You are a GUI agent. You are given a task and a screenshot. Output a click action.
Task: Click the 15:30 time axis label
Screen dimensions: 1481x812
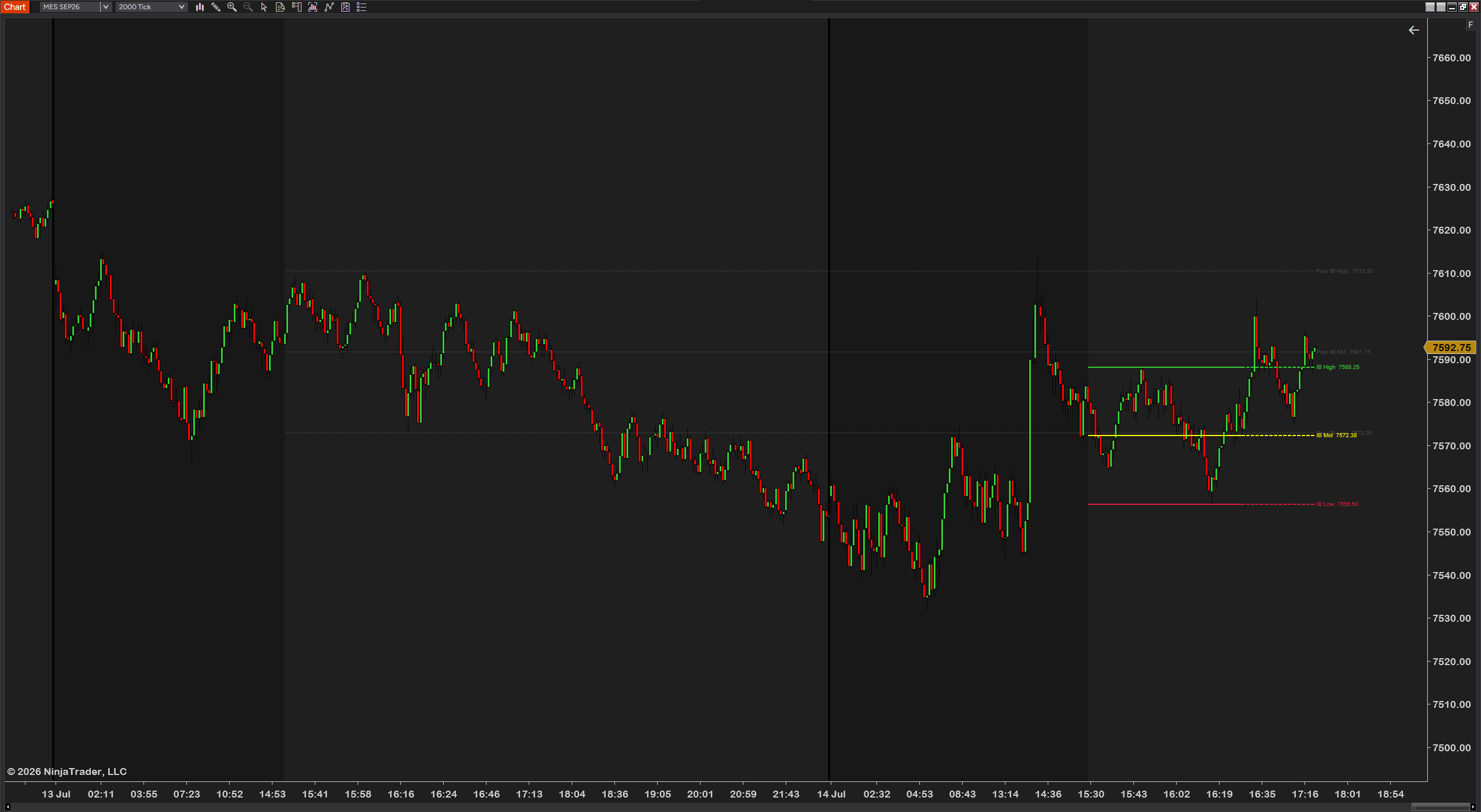1091,794
